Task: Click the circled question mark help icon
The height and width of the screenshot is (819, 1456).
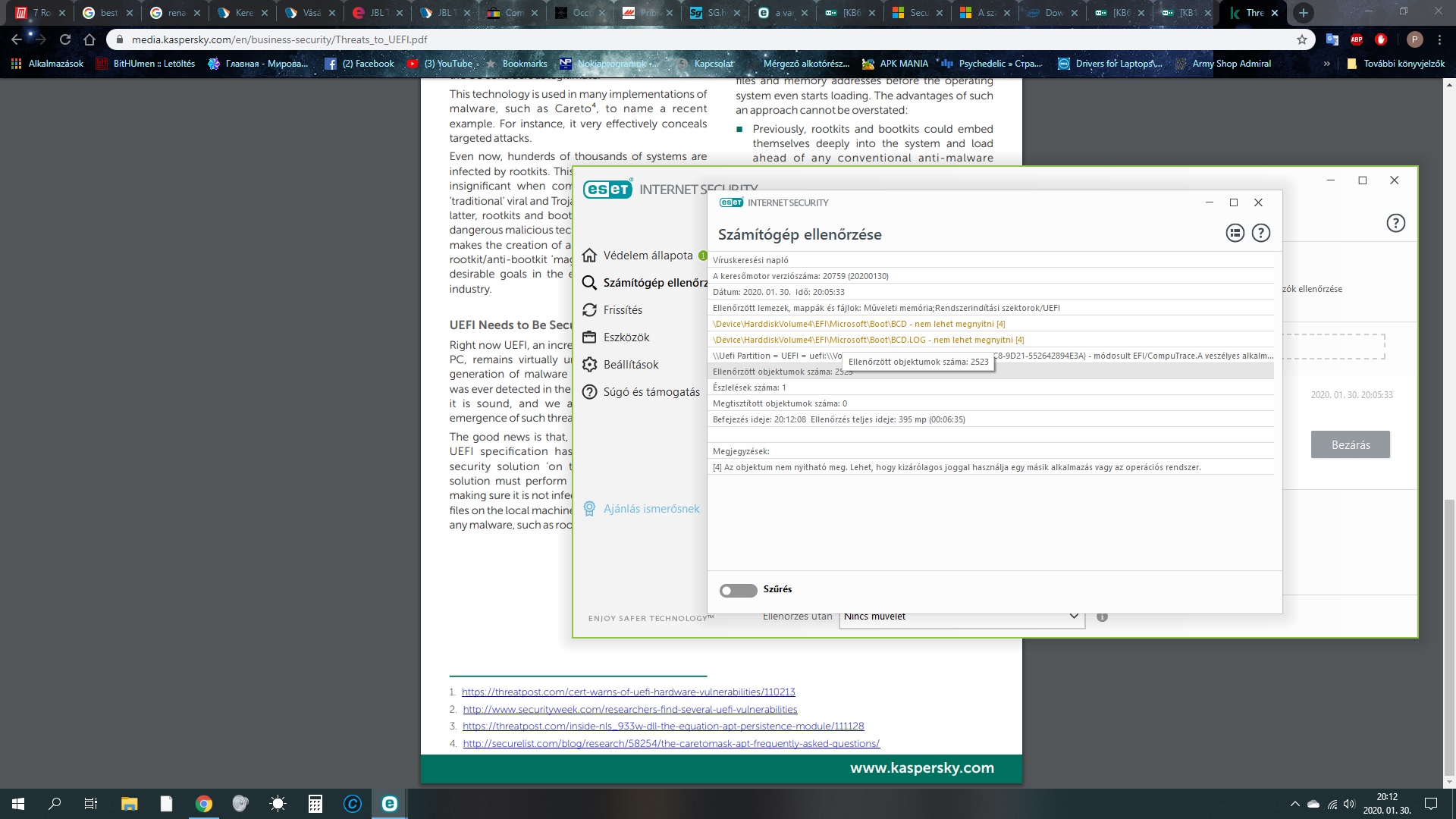Action: click(1261, 233)
